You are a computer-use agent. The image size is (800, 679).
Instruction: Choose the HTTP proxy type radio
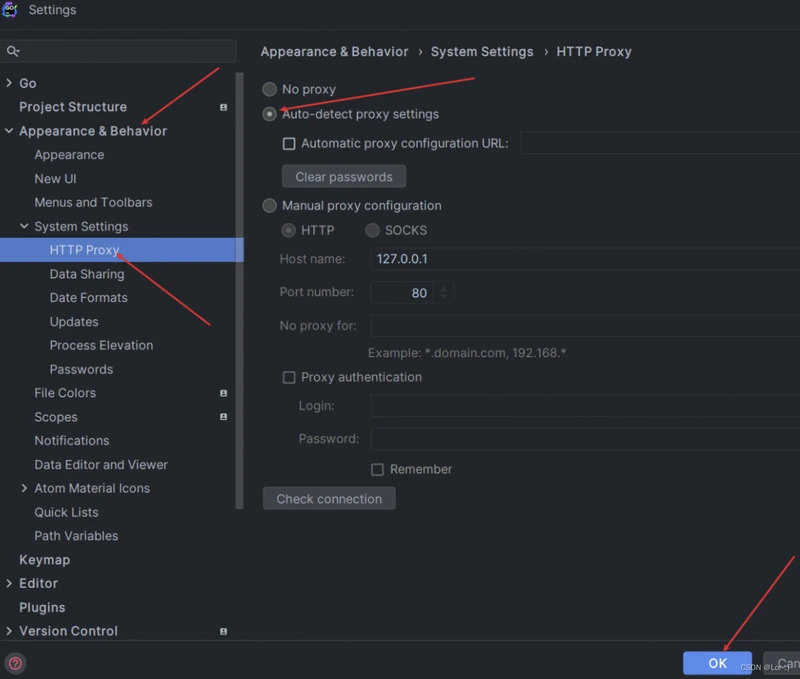click(289, 231)
